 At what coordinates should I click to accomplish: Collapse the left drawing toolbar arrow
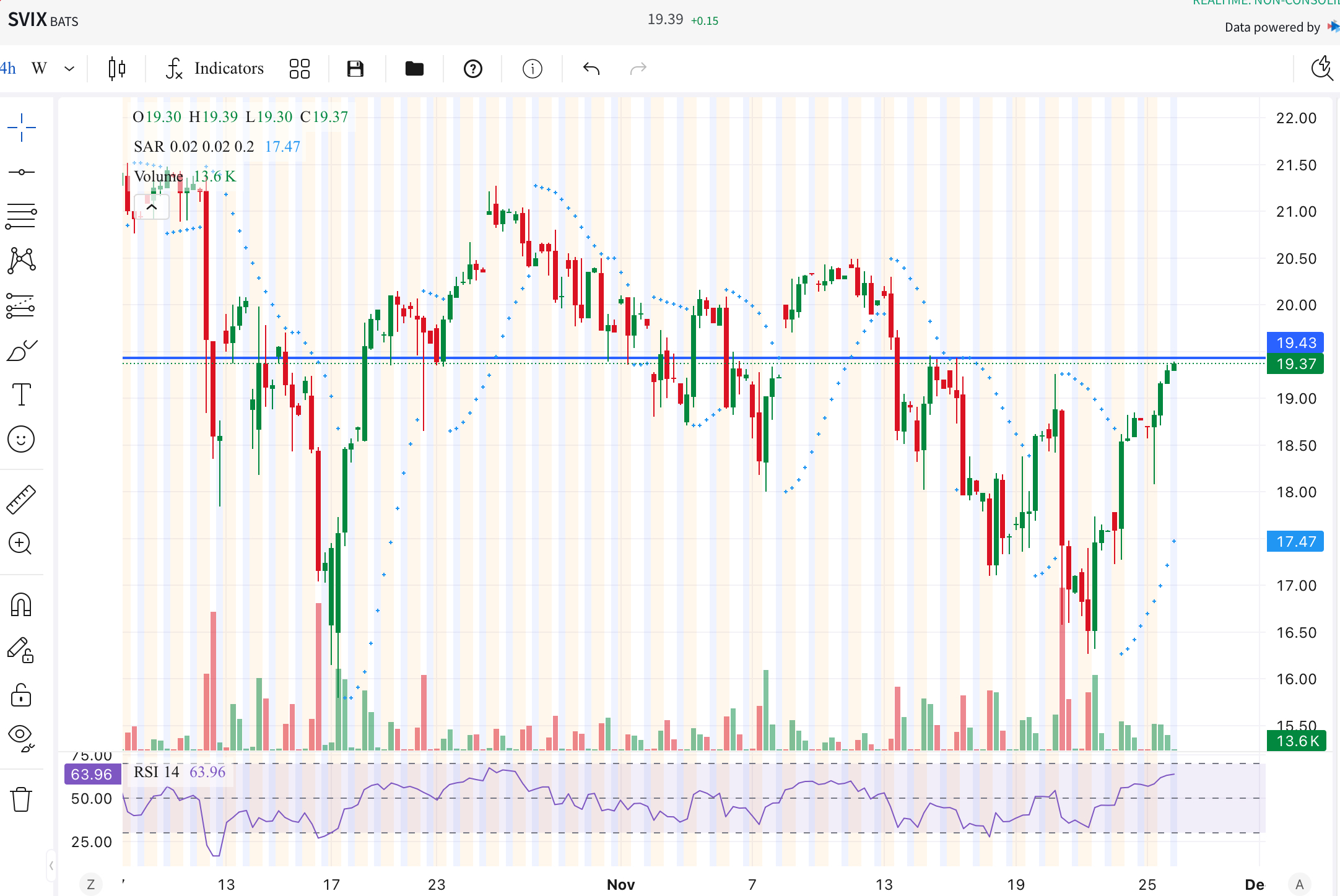(51, 865)
